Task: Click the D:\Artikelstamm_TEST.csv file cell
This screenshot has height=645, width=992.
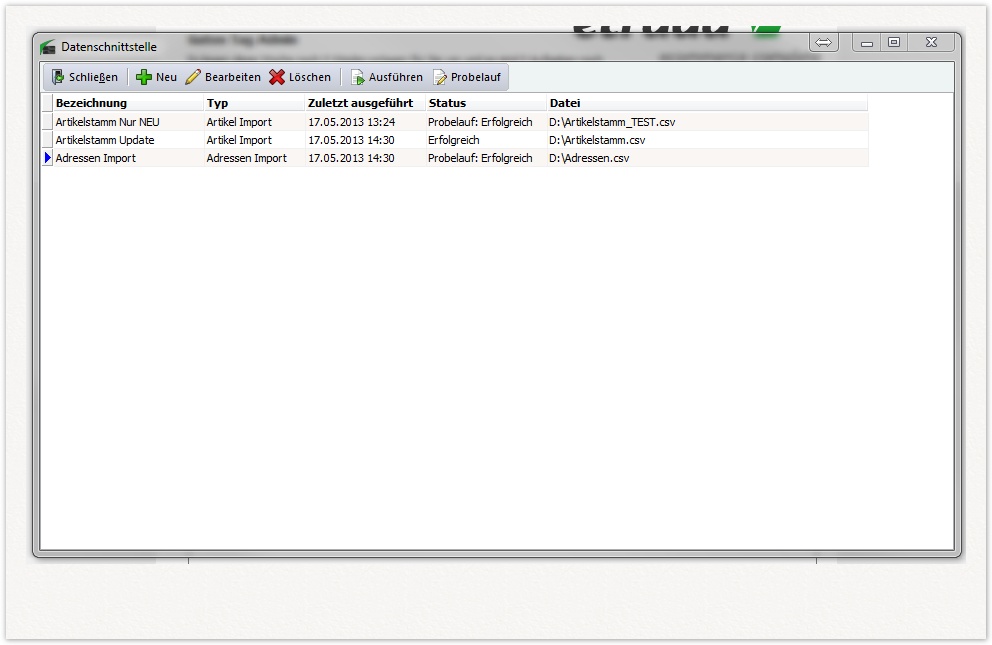Action: pyautogui.click(x=612, y=122)
